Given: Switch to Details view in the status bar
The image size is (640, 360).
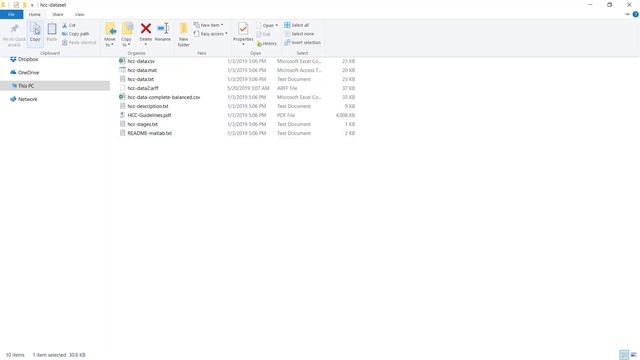Looking at the screenshot, I should click(624, 355).
